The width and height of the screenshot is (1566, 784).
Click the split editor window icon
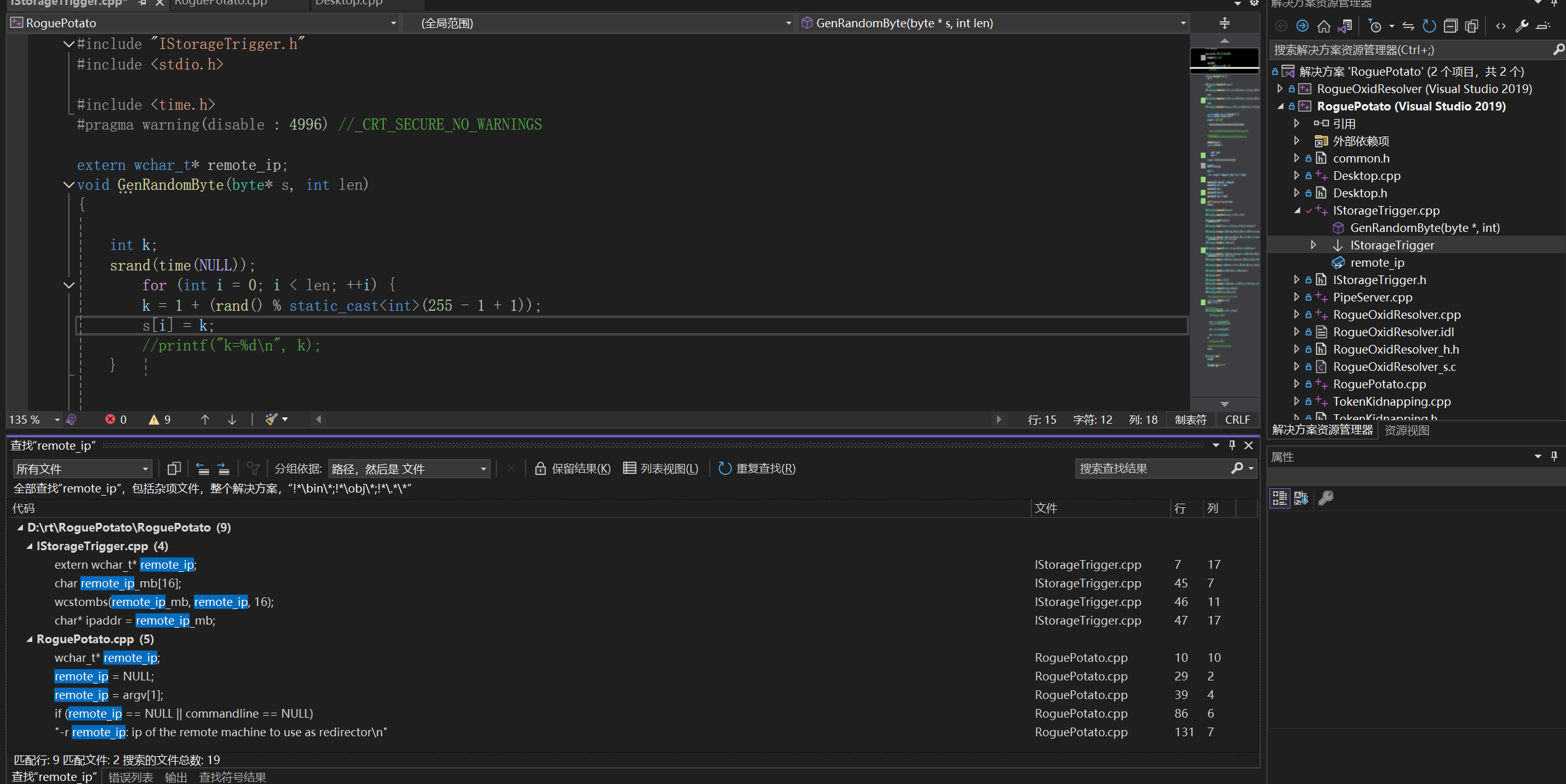coord(1224,23)
